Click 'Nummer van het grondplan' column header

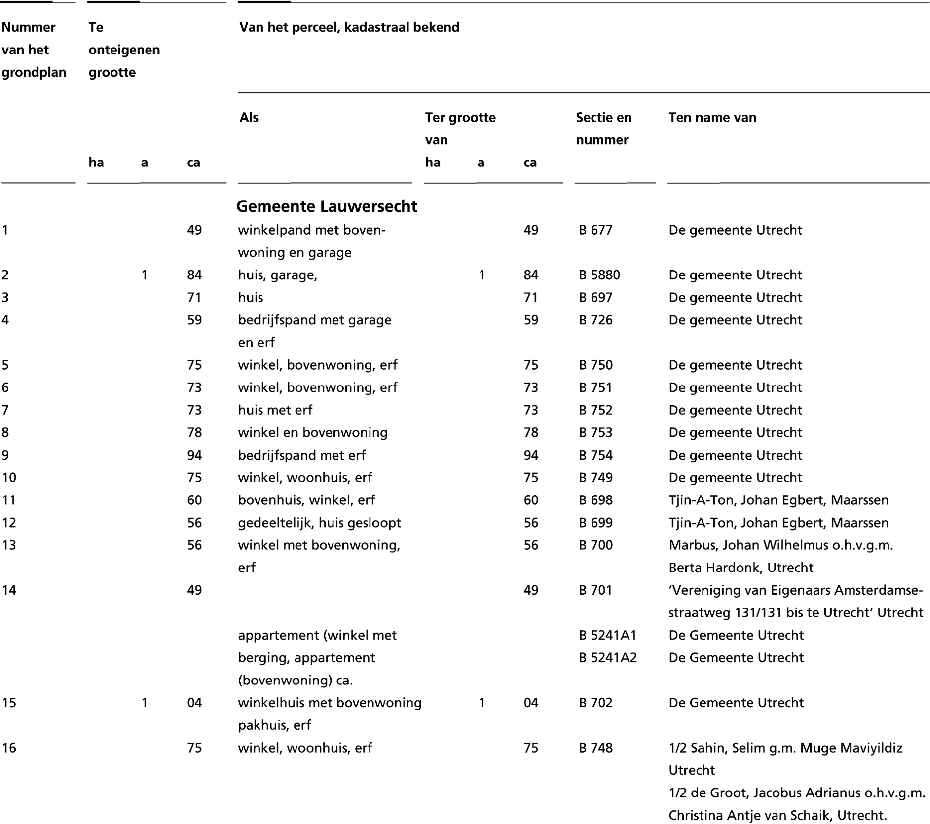(34, 50)
